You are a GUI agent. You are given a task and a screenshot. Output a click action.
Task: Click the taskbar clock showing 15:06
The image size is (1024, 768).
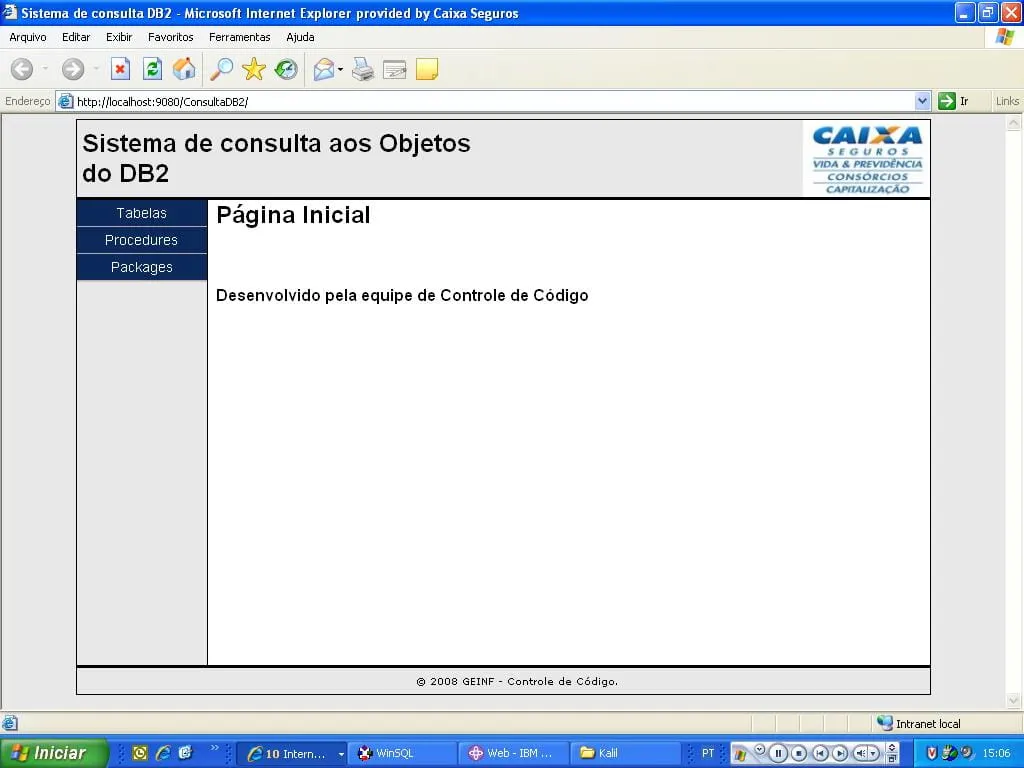[997, 753]
